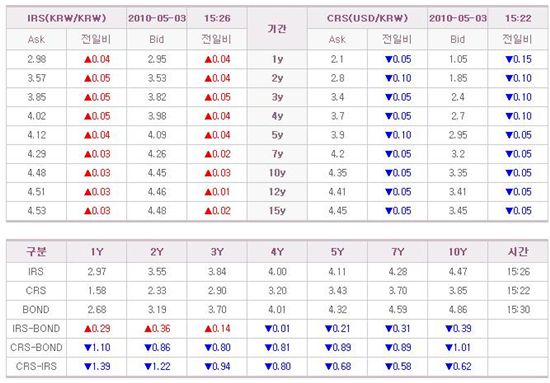Select the IRS-BOND row label
This screenshot has width=550, height=383.
pyautogui.click(x=36, y=329)
